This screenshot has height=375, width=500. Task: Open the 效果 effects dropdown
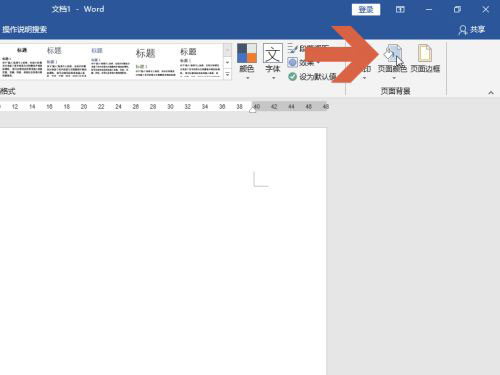coord(303,62)
